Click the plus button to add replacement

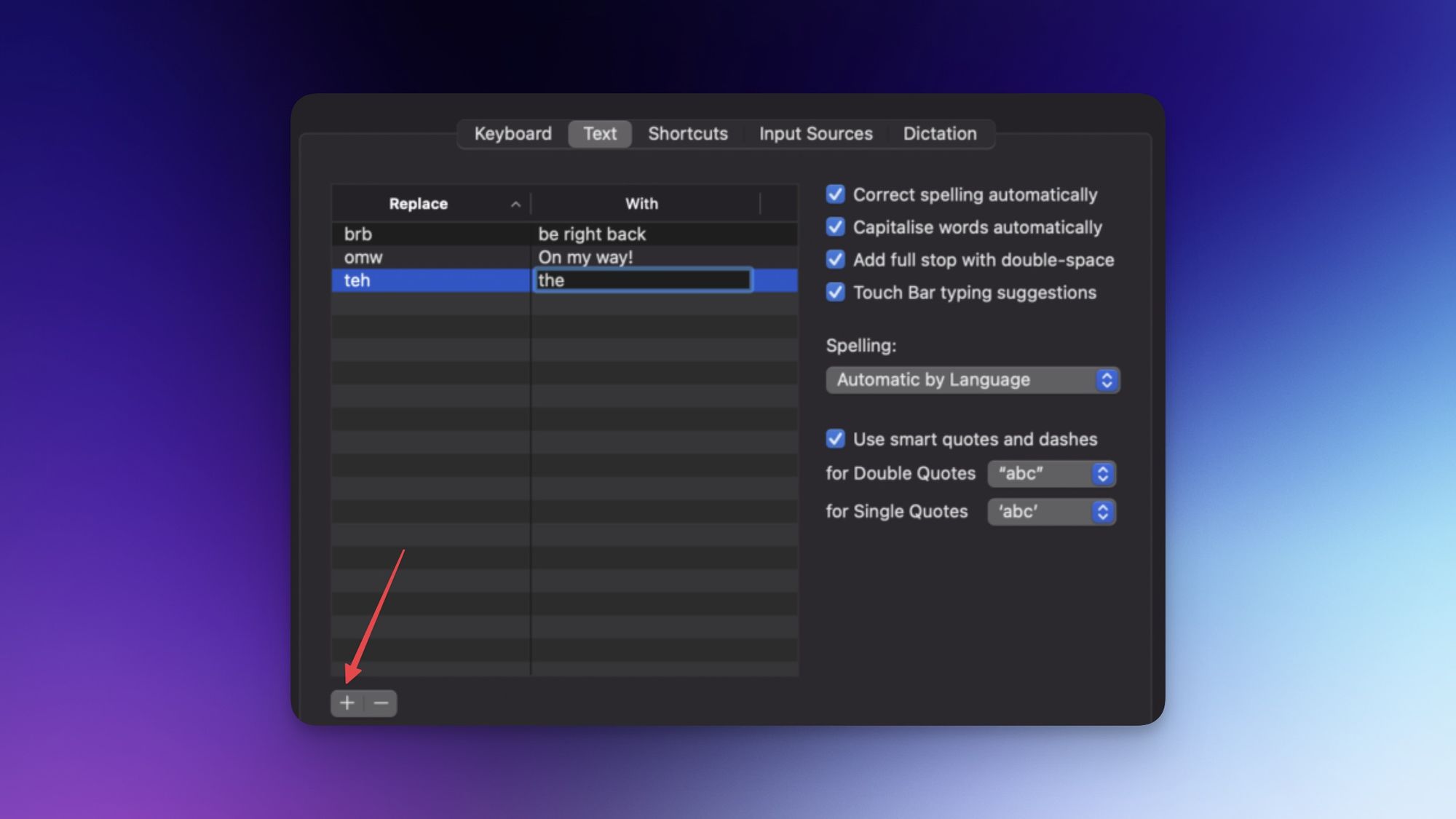[347, 703]
